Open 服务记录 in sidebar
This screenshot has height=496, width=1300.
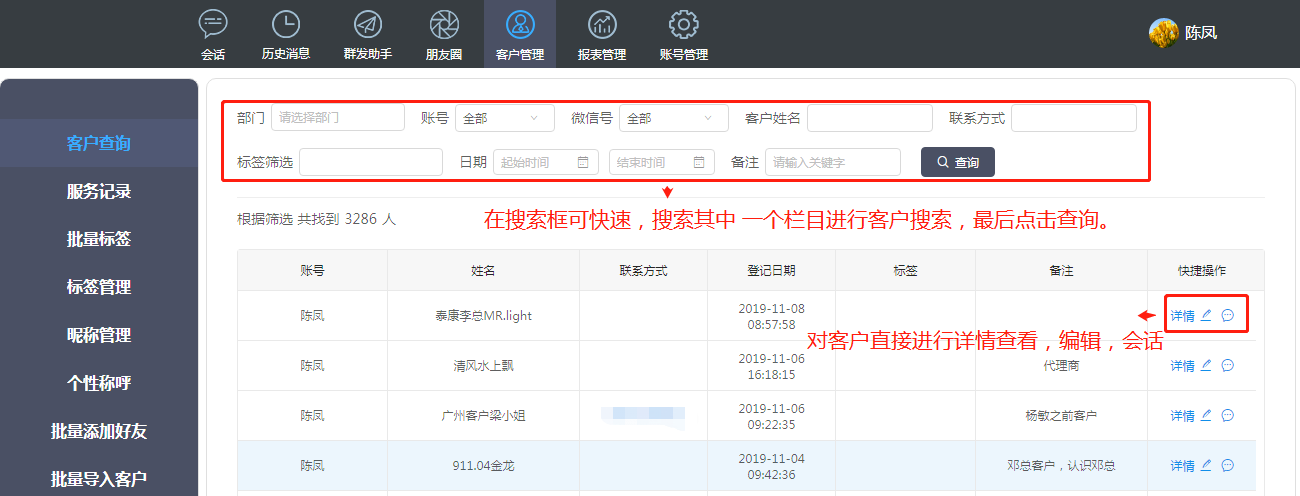(99, 191)
